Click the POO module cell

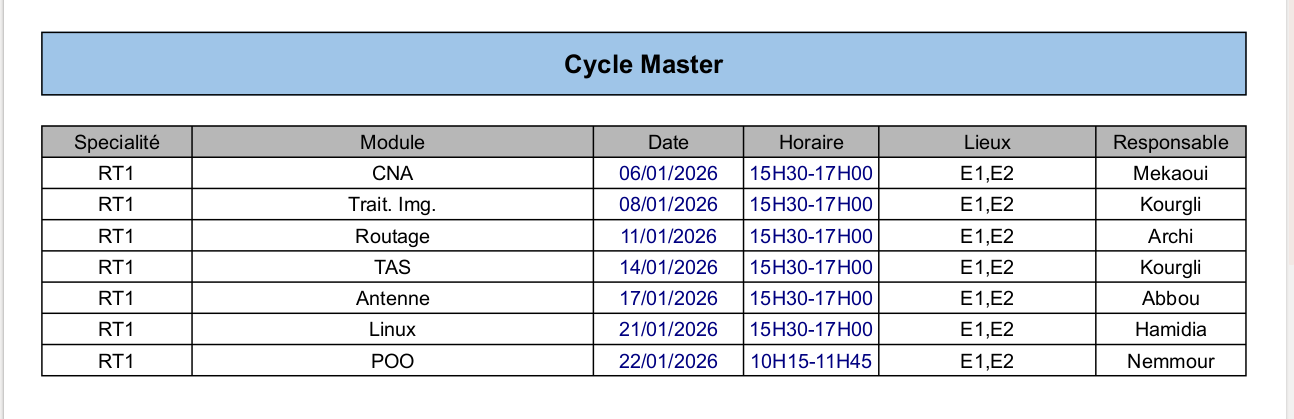pyautogui.click(x=392, y=362)
